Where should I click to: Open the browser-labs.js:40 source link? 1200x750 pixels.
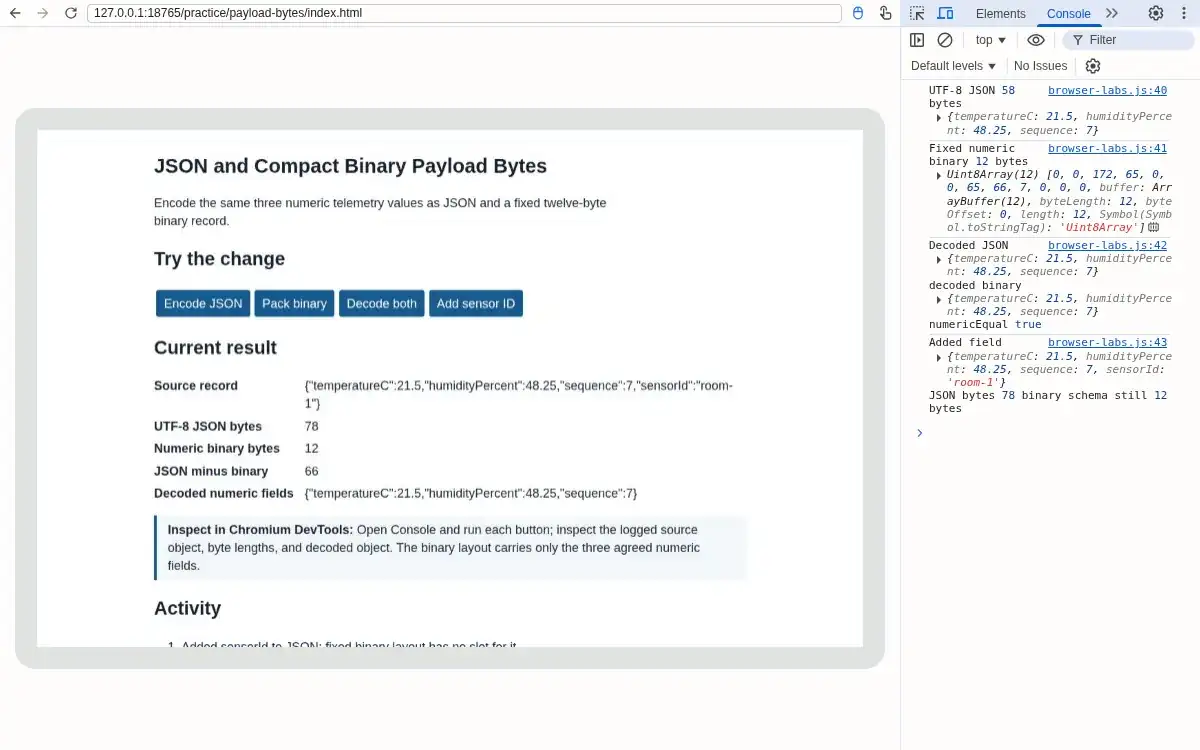(1107, 91)
